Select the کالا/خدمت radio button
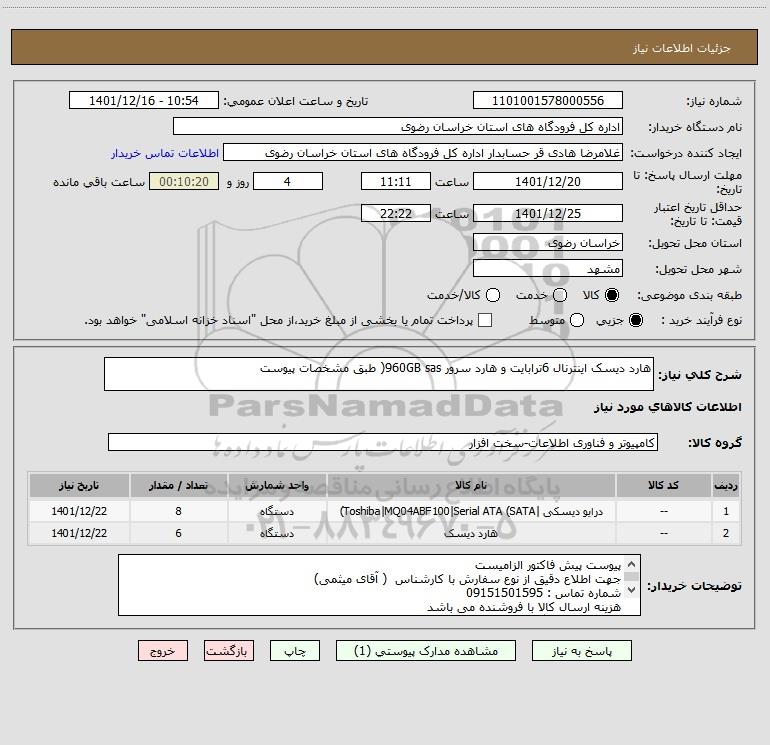770x745 pixels. point(493,295)
